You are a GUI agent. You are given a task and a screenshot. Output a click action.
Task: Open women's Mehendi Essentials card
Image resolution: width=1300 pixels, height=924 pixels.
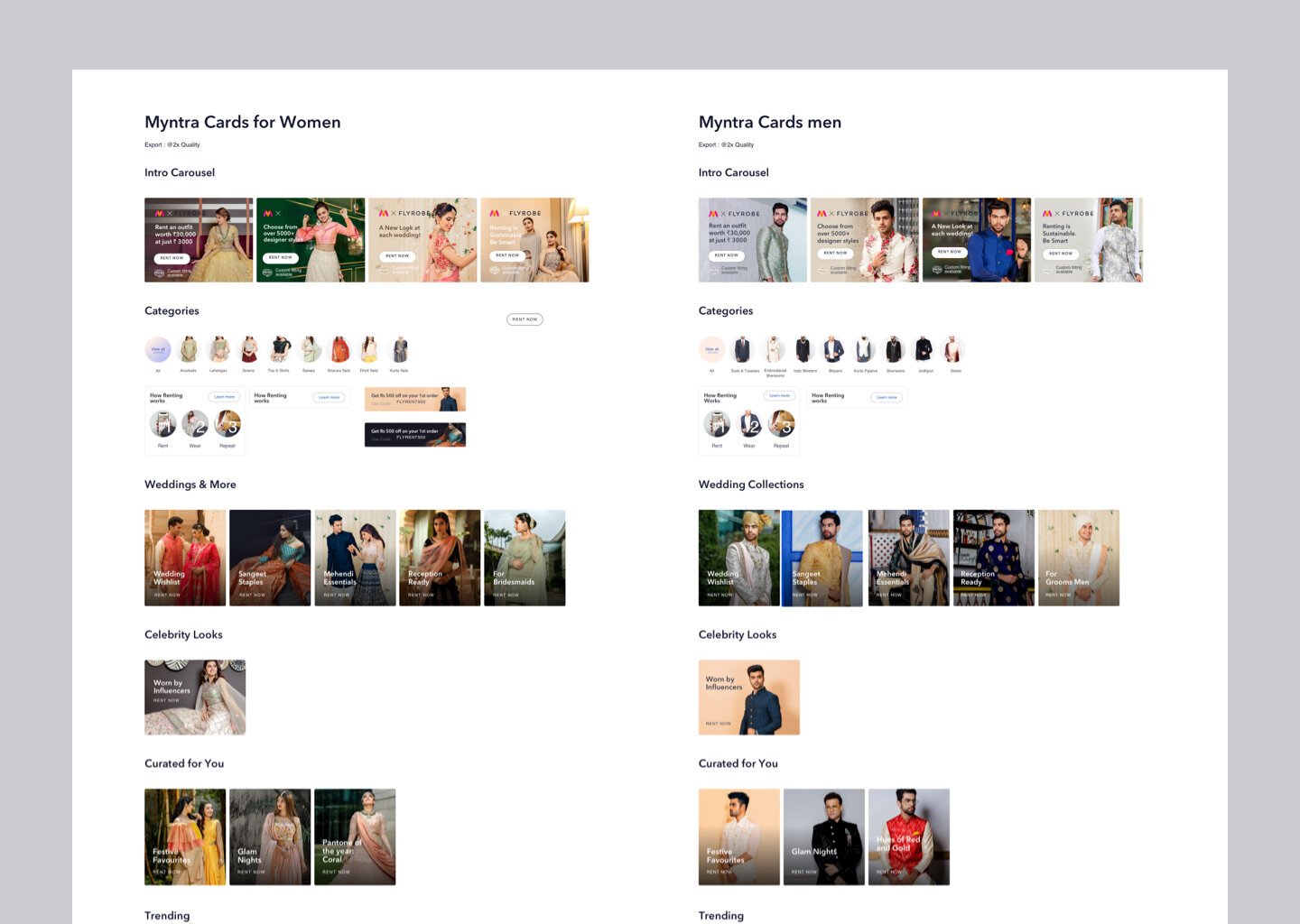tap(355, 558)
